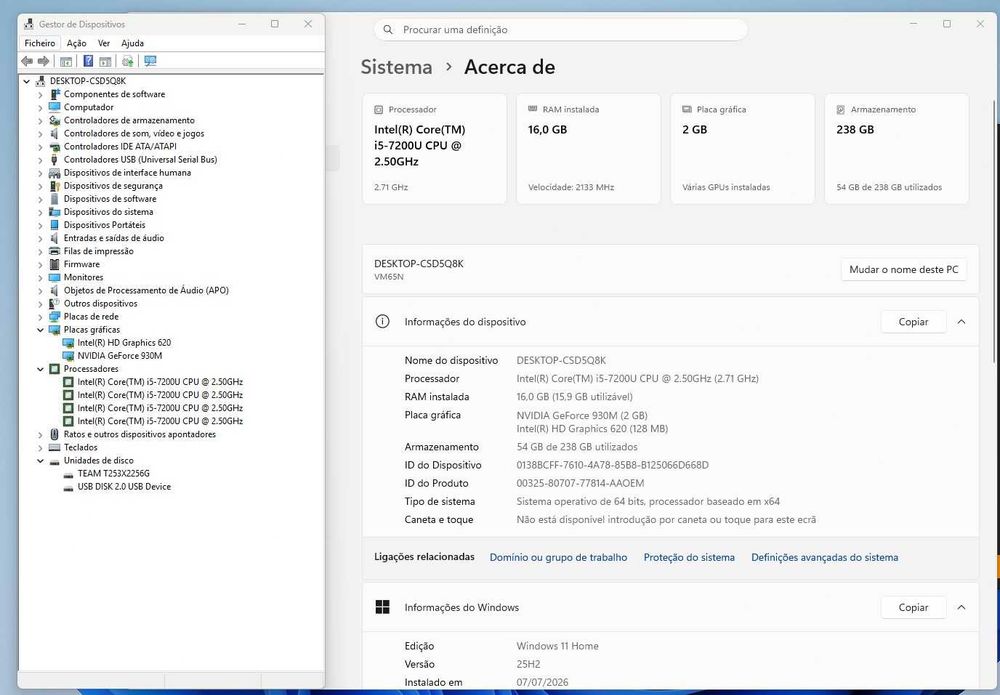Image resolution: width=1000 pixels, height=695 pixels.
Task: Click the network icon beside Placas de rede
Action: tap(55, 316)
